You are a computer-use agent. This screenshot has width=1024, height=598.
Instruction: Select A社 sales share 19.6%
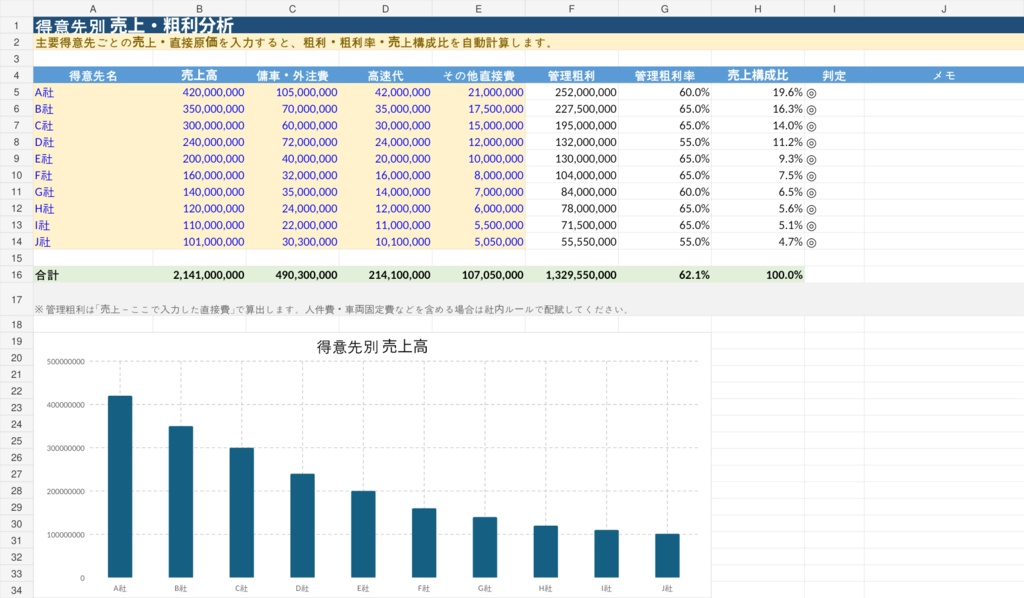click(x=758, y=92)
